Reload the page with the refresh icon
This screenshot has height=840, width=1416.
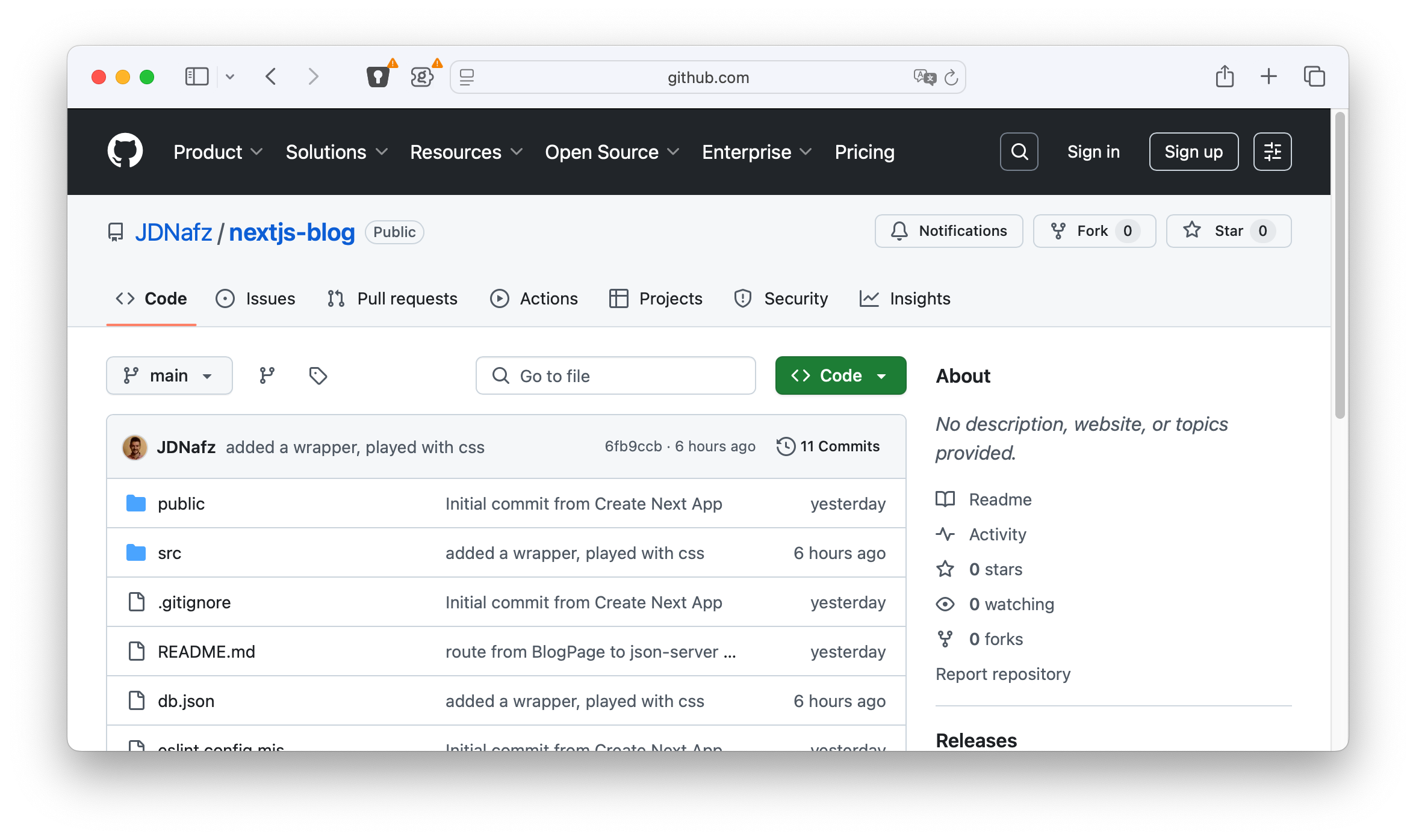coord(951,78)
